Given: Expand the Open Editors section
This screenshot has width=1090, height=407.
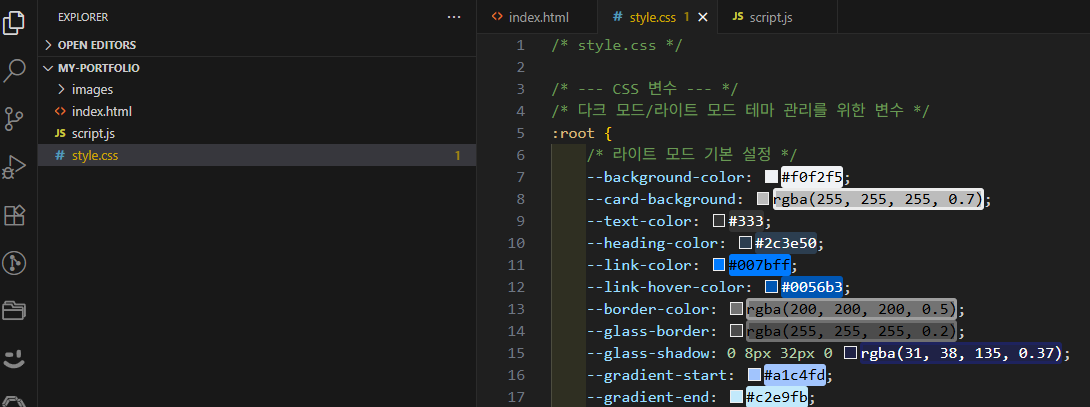Looking at the screenshot, I should click(x=257, y=45).
